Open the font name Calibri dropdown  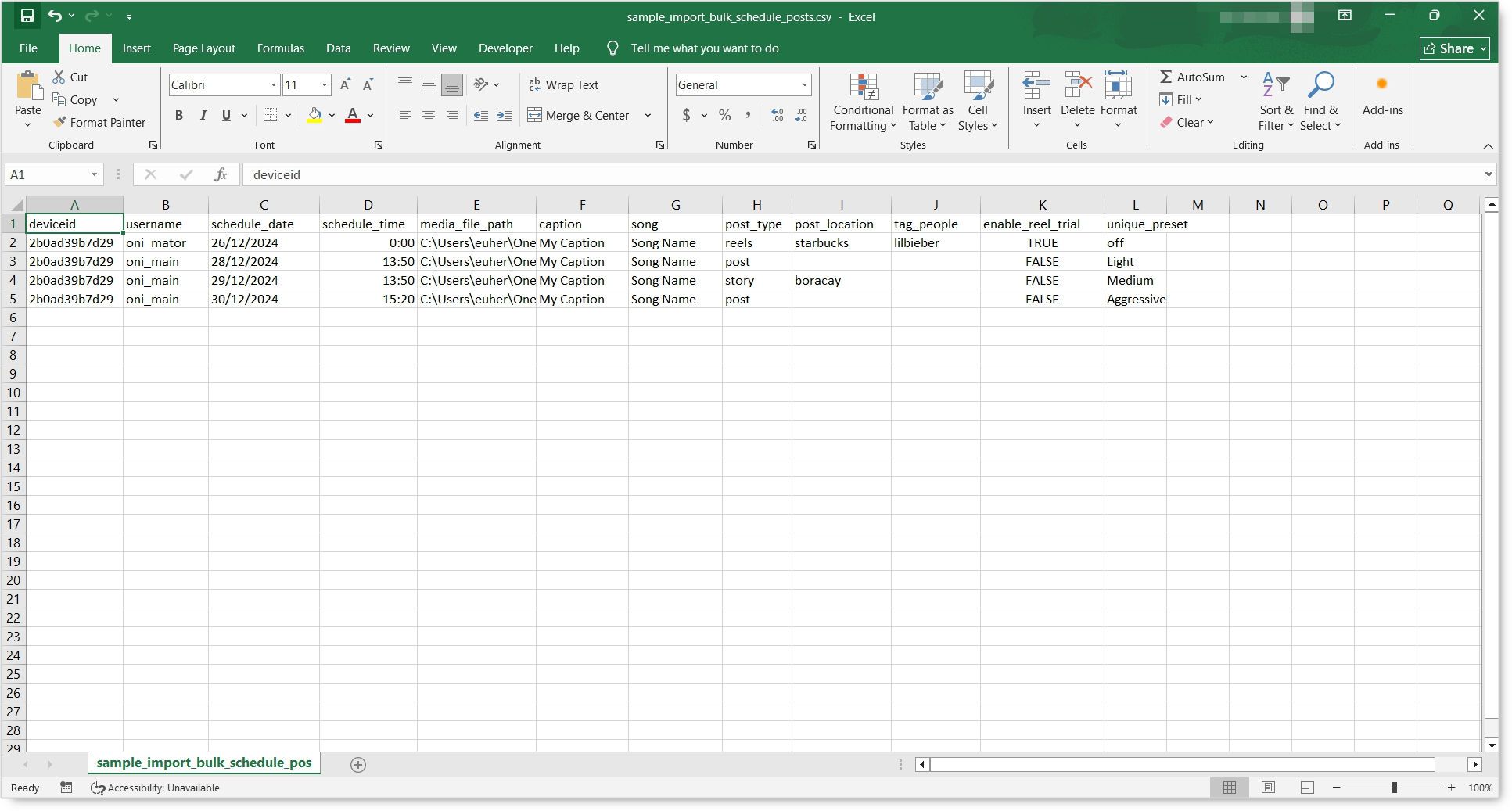click(274, 84)
